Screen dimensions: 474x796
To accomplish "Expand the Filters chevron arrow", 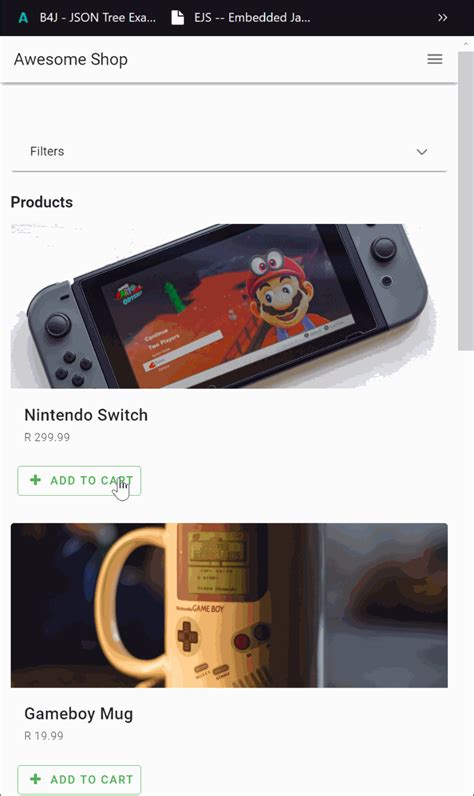I will pyautogui.click(x=422, y=152).
